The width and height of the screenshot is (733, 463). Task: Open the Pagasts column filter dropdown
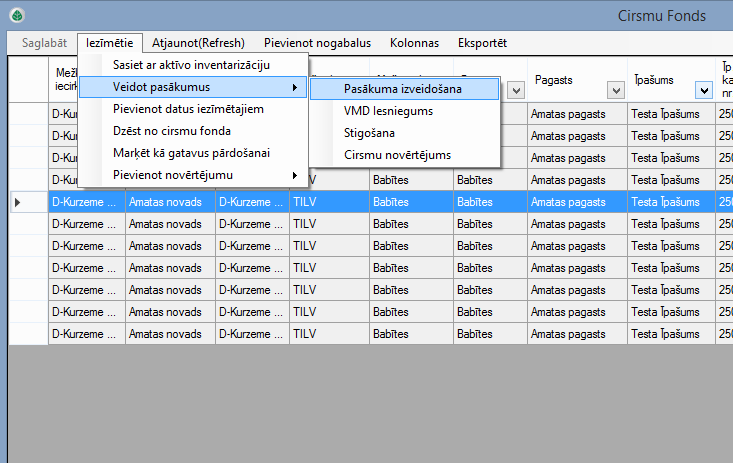point(616,90)
